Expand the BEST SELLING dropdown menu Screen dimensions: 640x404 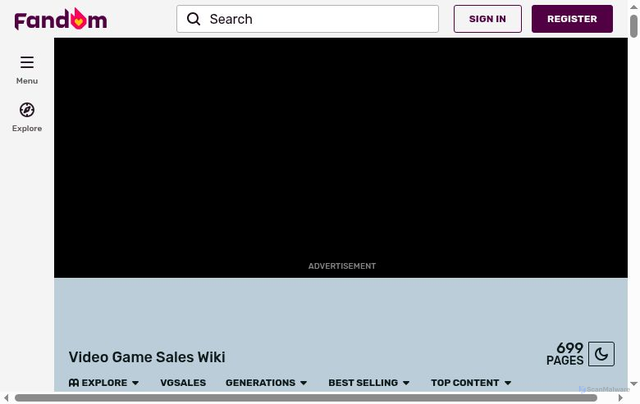point(369,383)
